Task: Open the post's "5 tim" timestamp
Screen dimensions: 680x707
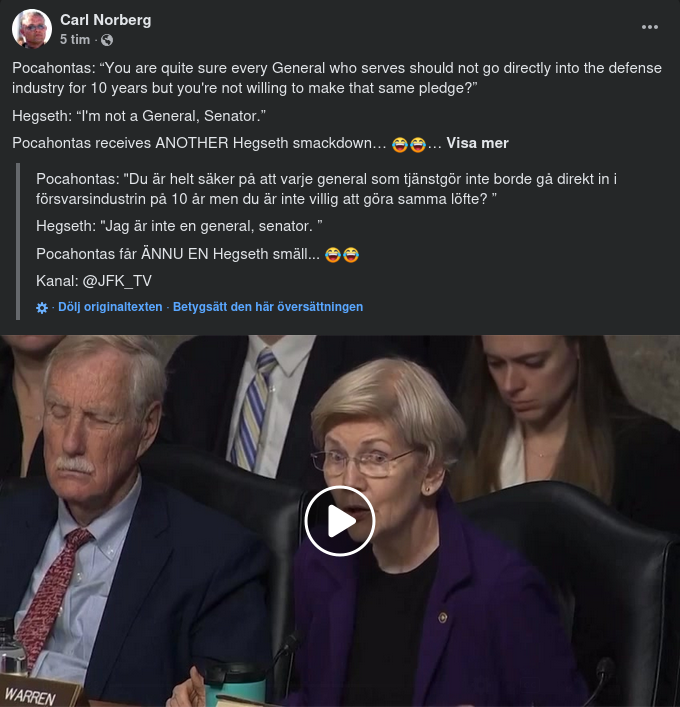Action: click(x=75, y=39)
